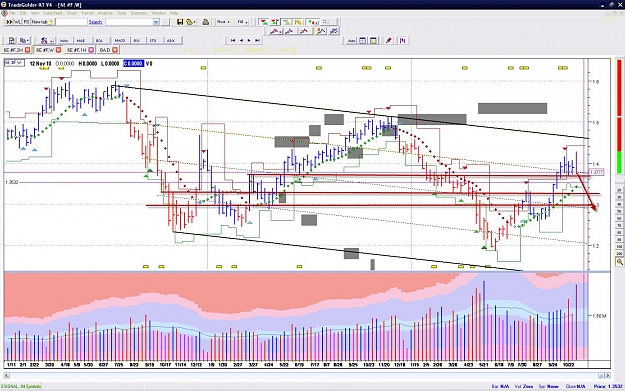Toggle the MACD indicator button
Viewport: 625px width, 391px height.
120,41
